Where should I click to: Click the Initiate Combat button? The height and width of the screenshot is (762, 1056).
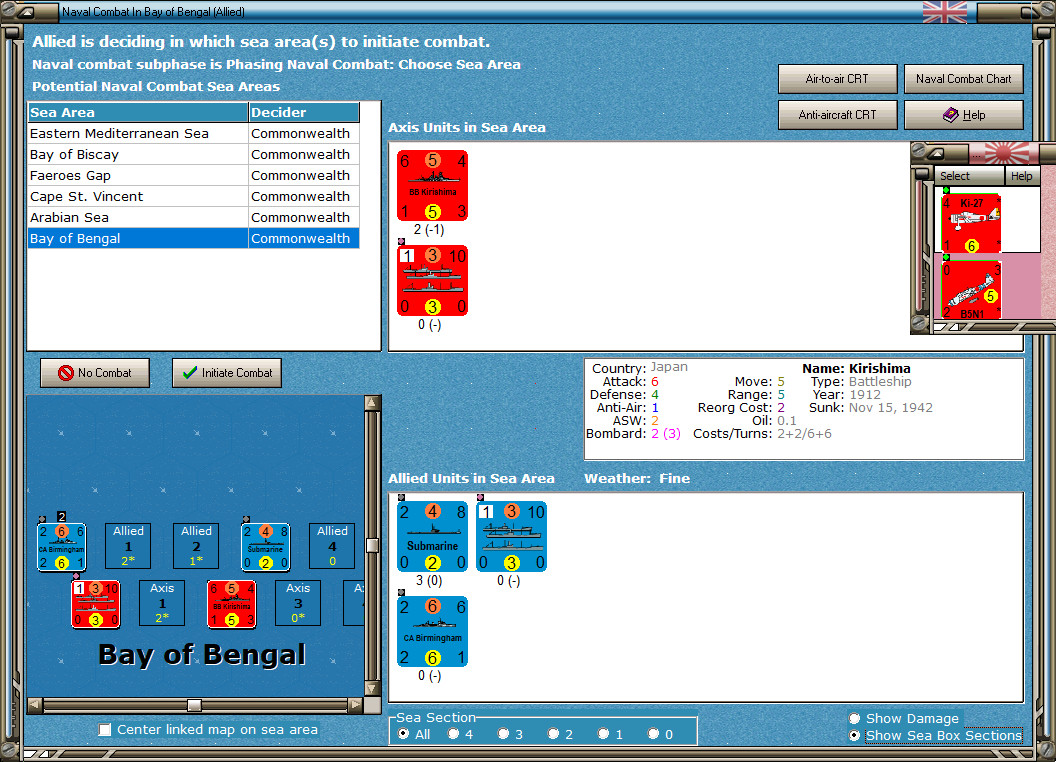click(x=227, y=373)
